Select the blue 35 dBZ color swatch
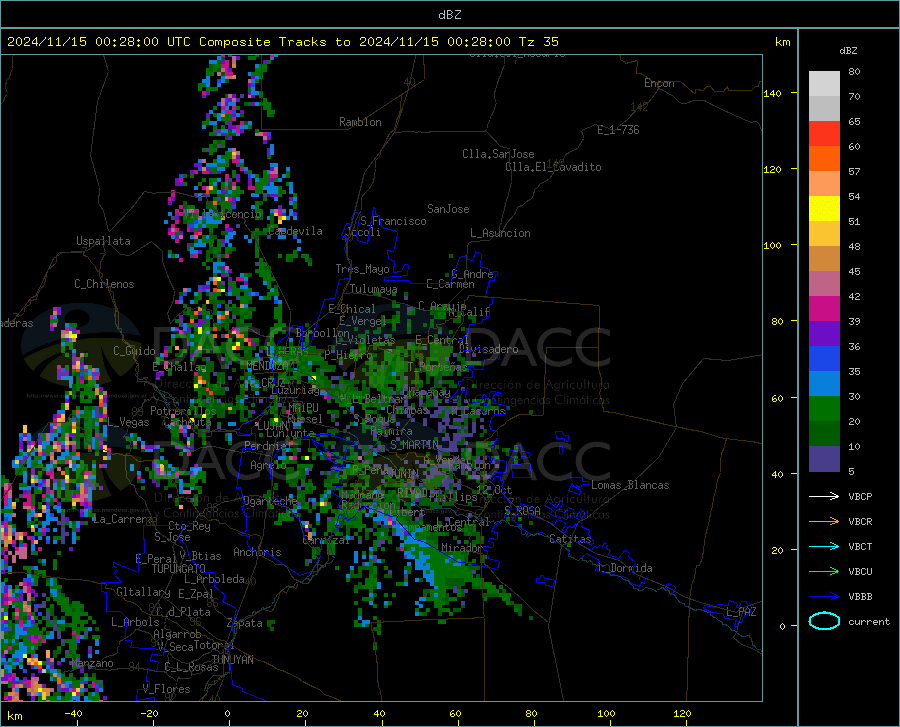 coord(824,359)
